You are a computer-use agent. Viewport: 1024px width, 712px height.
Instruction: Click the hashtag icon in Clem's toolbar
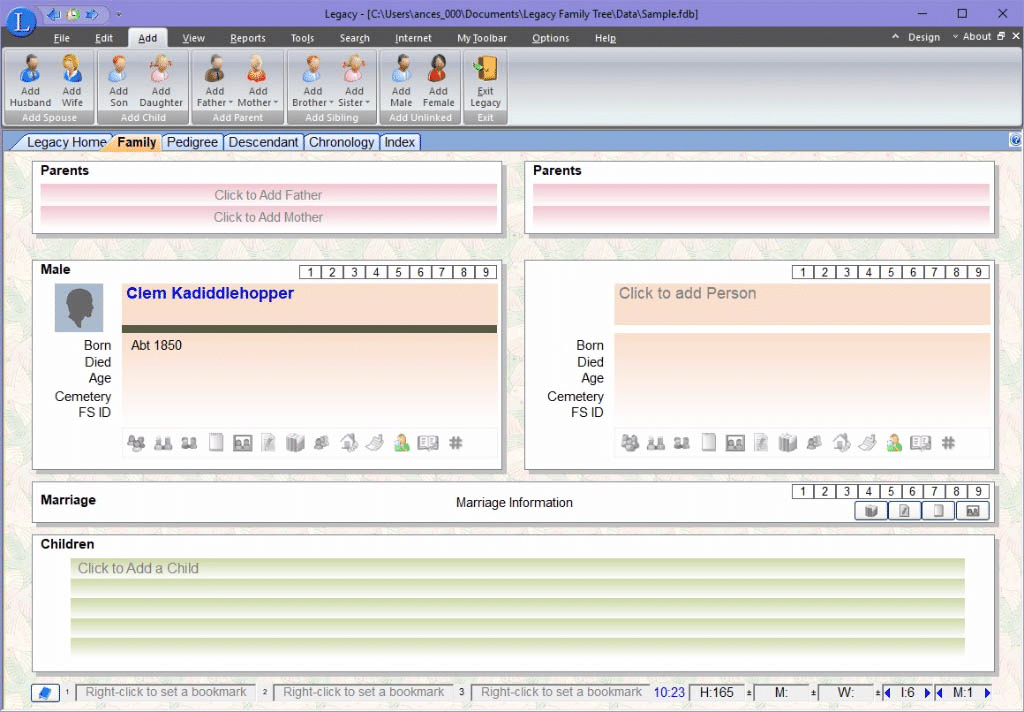pos(456,443)
